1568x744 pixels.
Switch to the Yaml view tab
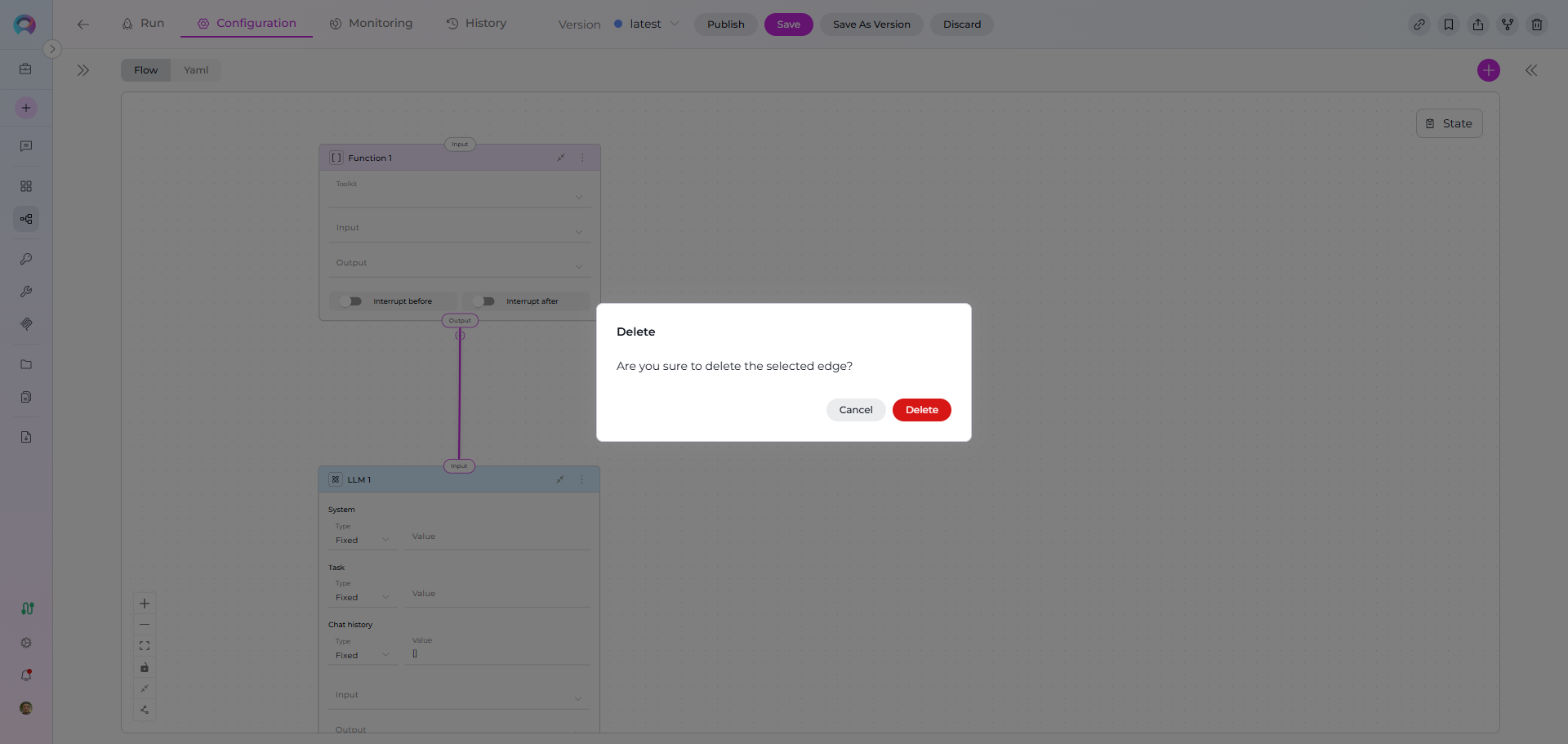pyautogui.click(x=196, y=70)
